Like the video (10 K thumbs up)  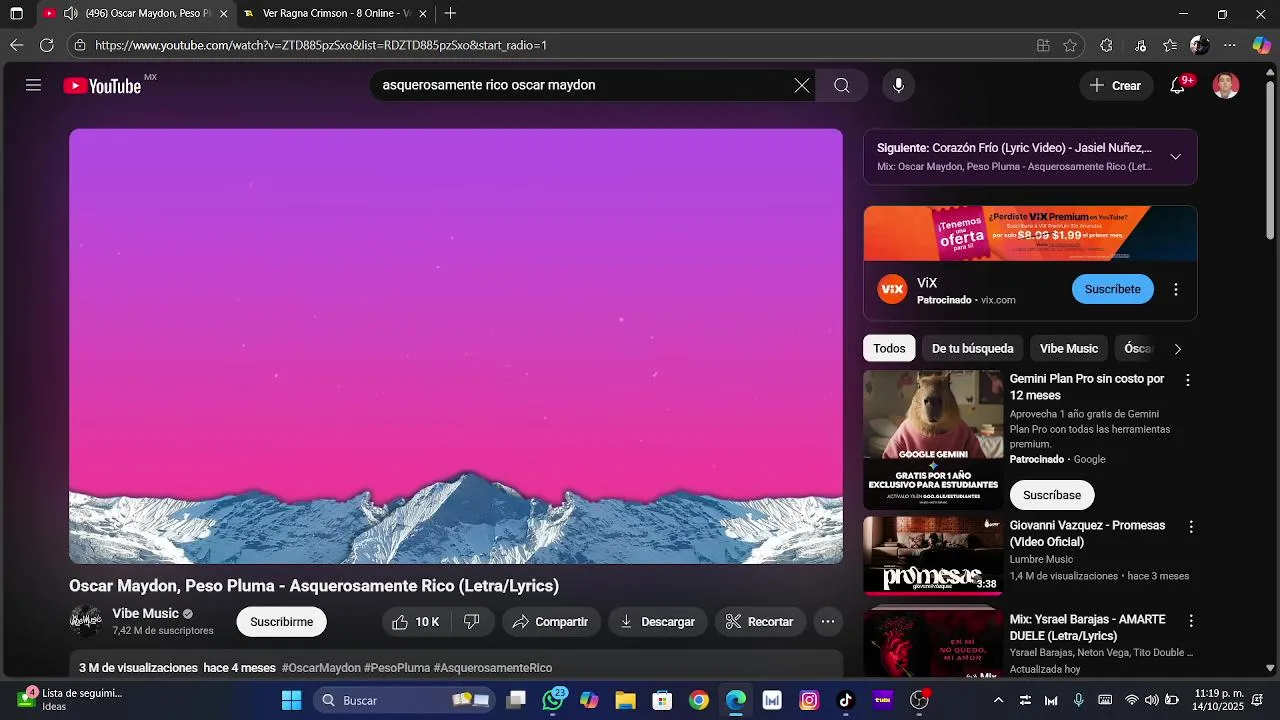point(416,622)
